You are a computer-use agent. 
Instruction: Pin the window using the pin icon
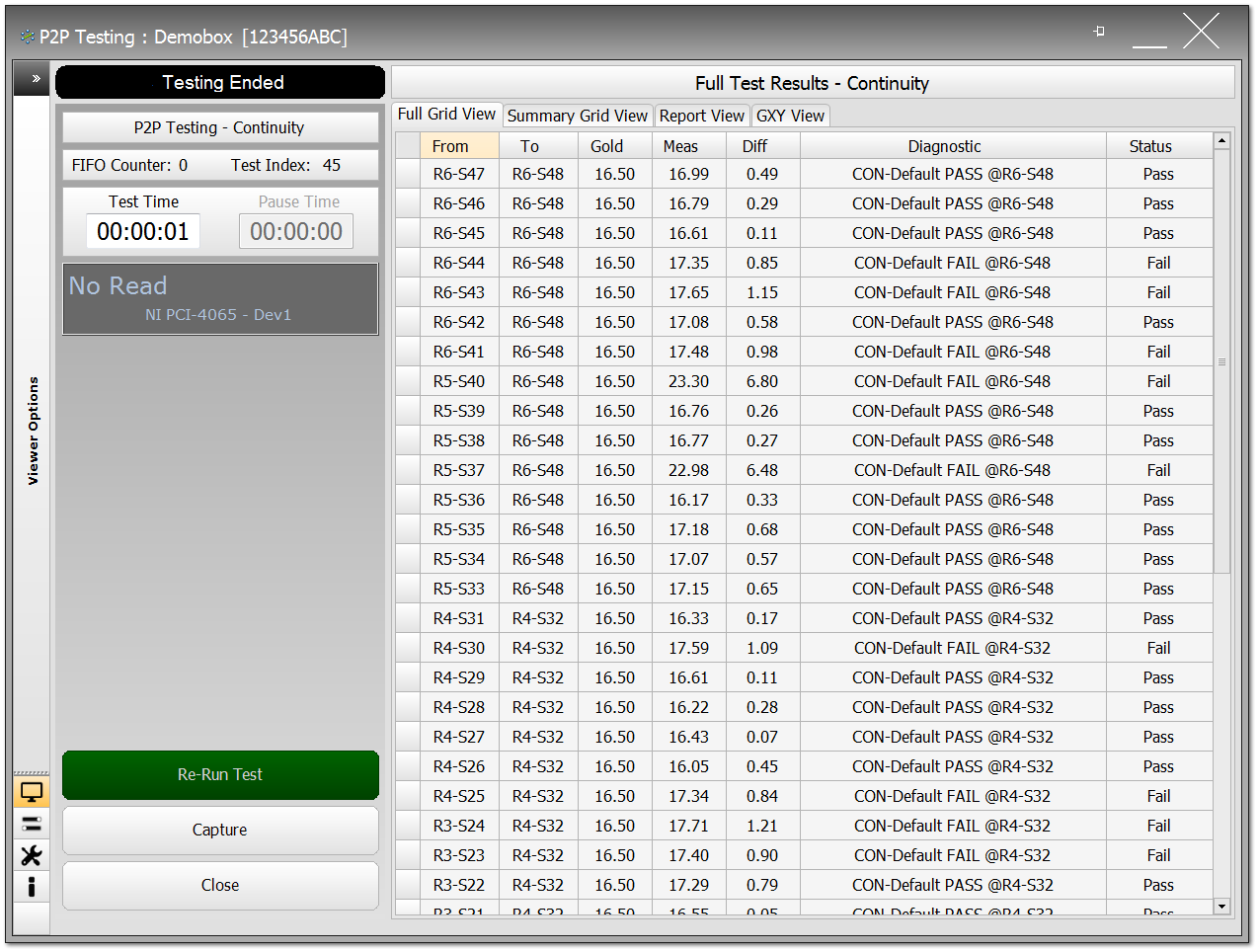click(x=1099, y=32)
